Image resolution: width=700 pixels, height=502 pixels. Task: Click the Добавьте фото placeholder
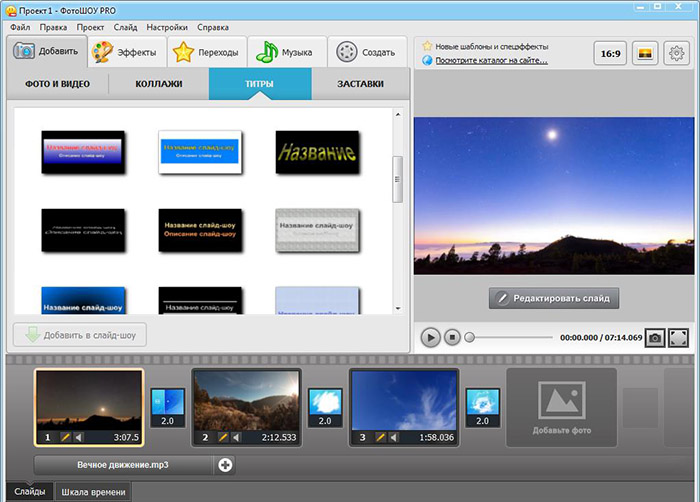coord(562,407)
